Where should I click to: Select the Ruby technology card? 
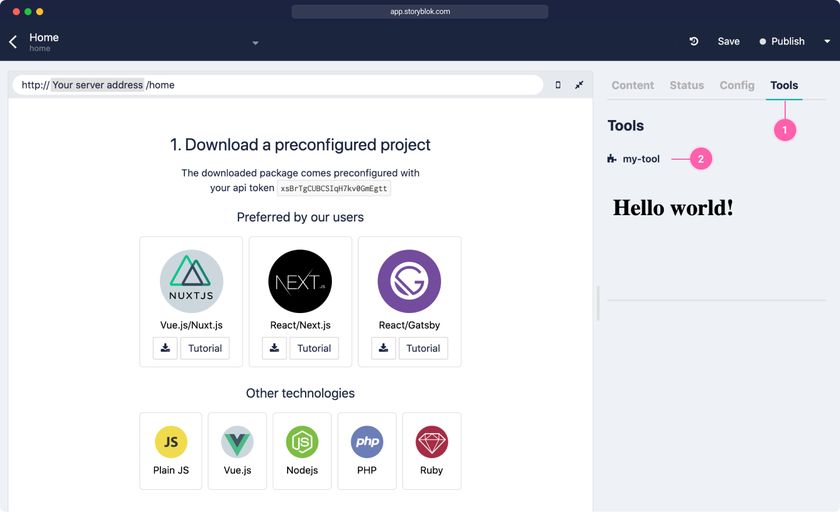coord(432,451)
